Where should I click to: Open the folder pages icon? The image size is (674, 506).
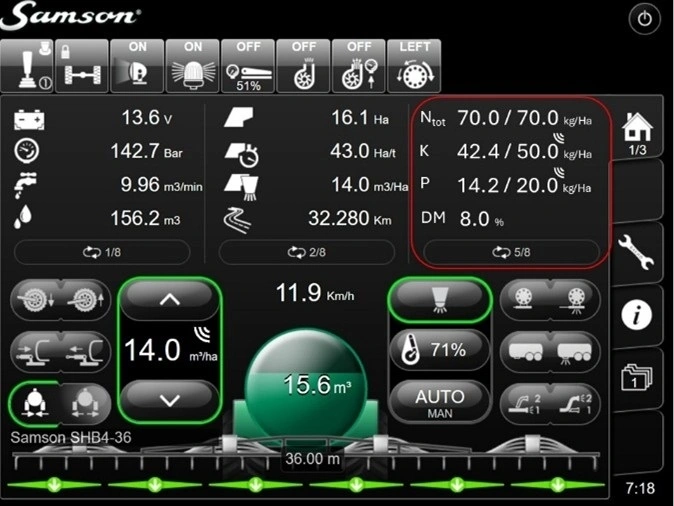point(637,378)
